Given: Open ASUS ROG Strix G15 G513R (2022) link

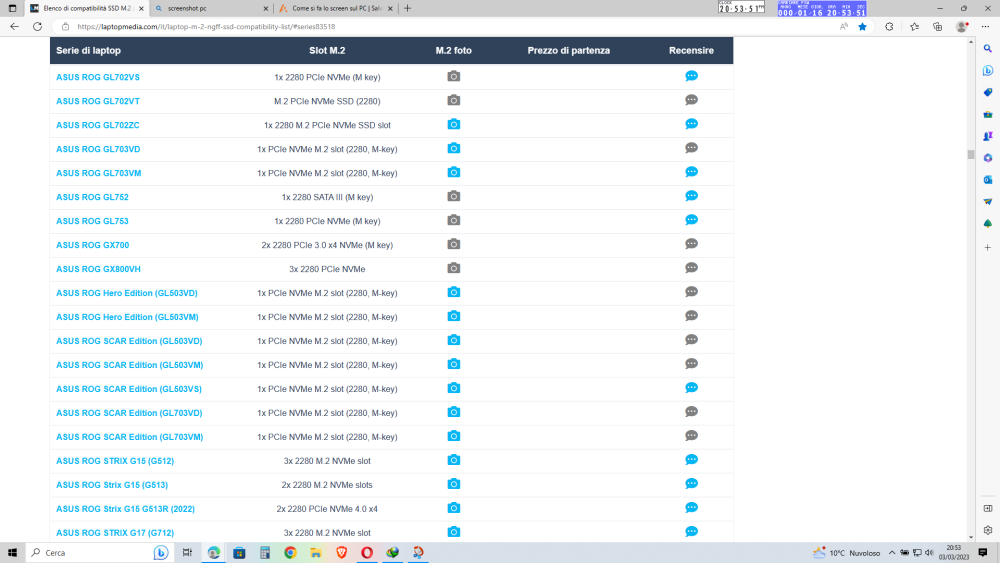Looking at the screenshot, I should 126,509.
